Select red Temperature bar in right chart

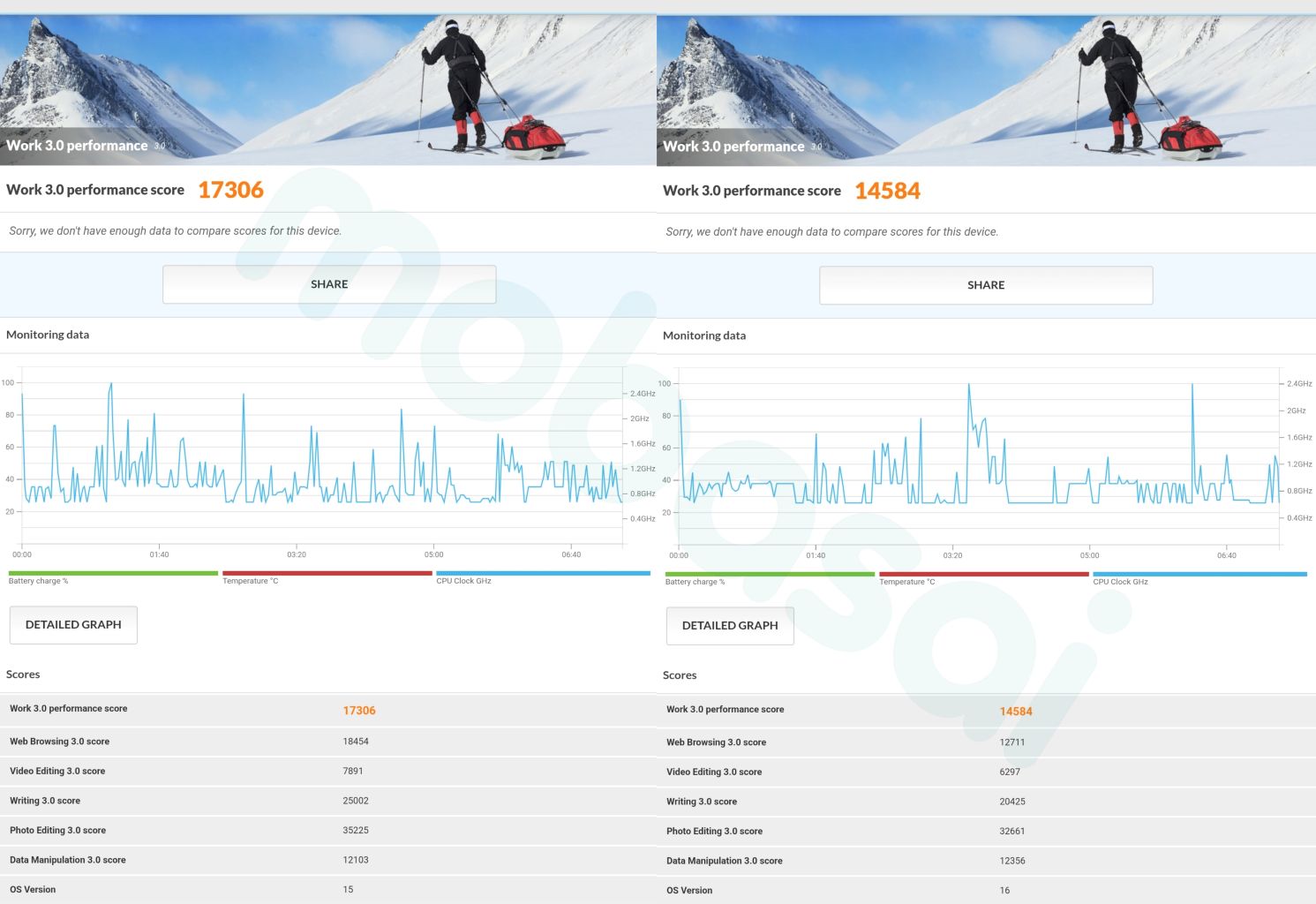point(983,576)
